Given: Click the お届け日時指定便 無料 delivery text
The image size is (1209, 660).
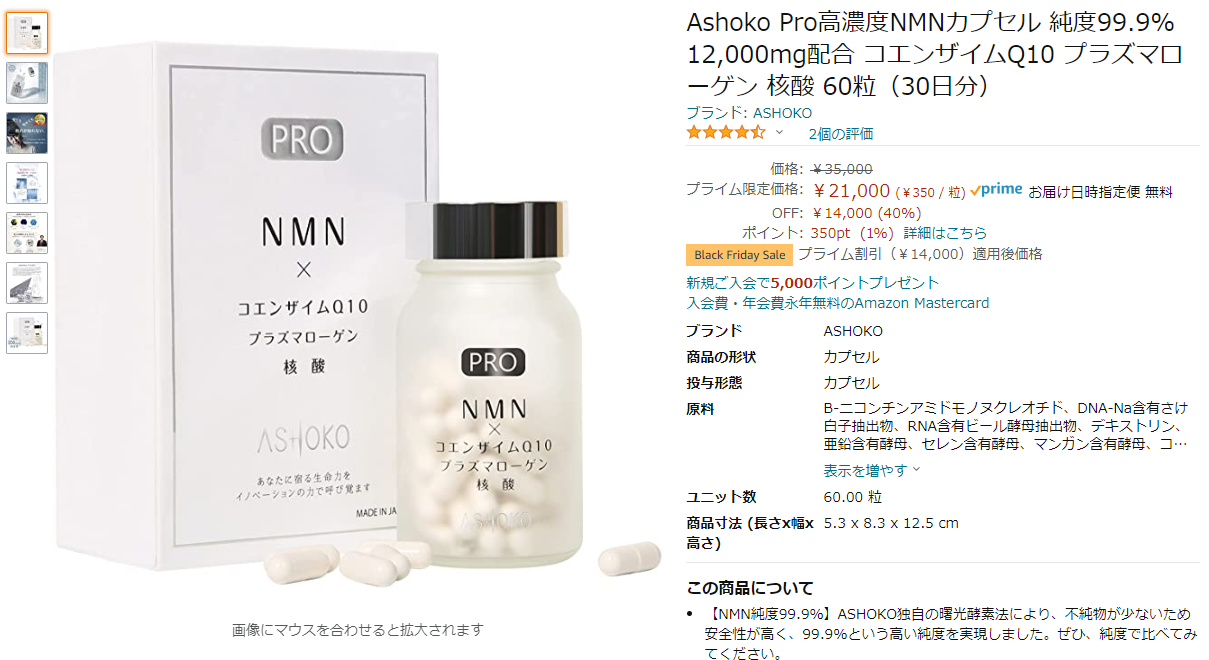Looking at the screenshot, I should (x=1101, y=192).
